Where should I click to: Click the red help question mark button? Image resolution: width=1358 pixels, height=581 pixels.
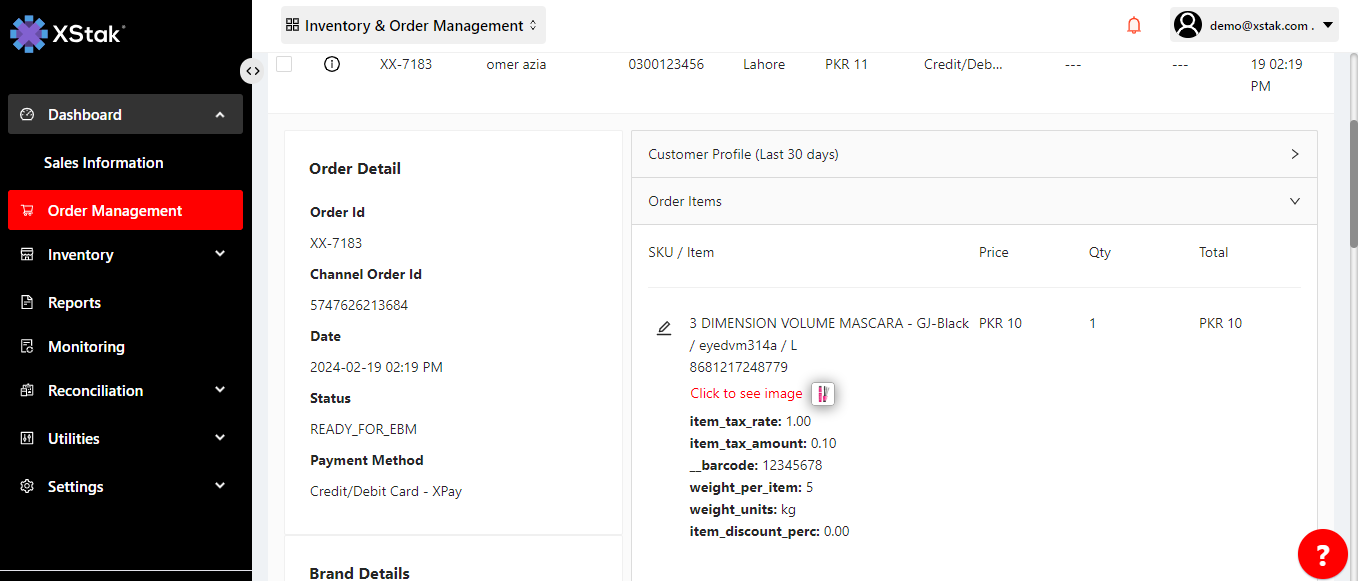coord(1322,555)
